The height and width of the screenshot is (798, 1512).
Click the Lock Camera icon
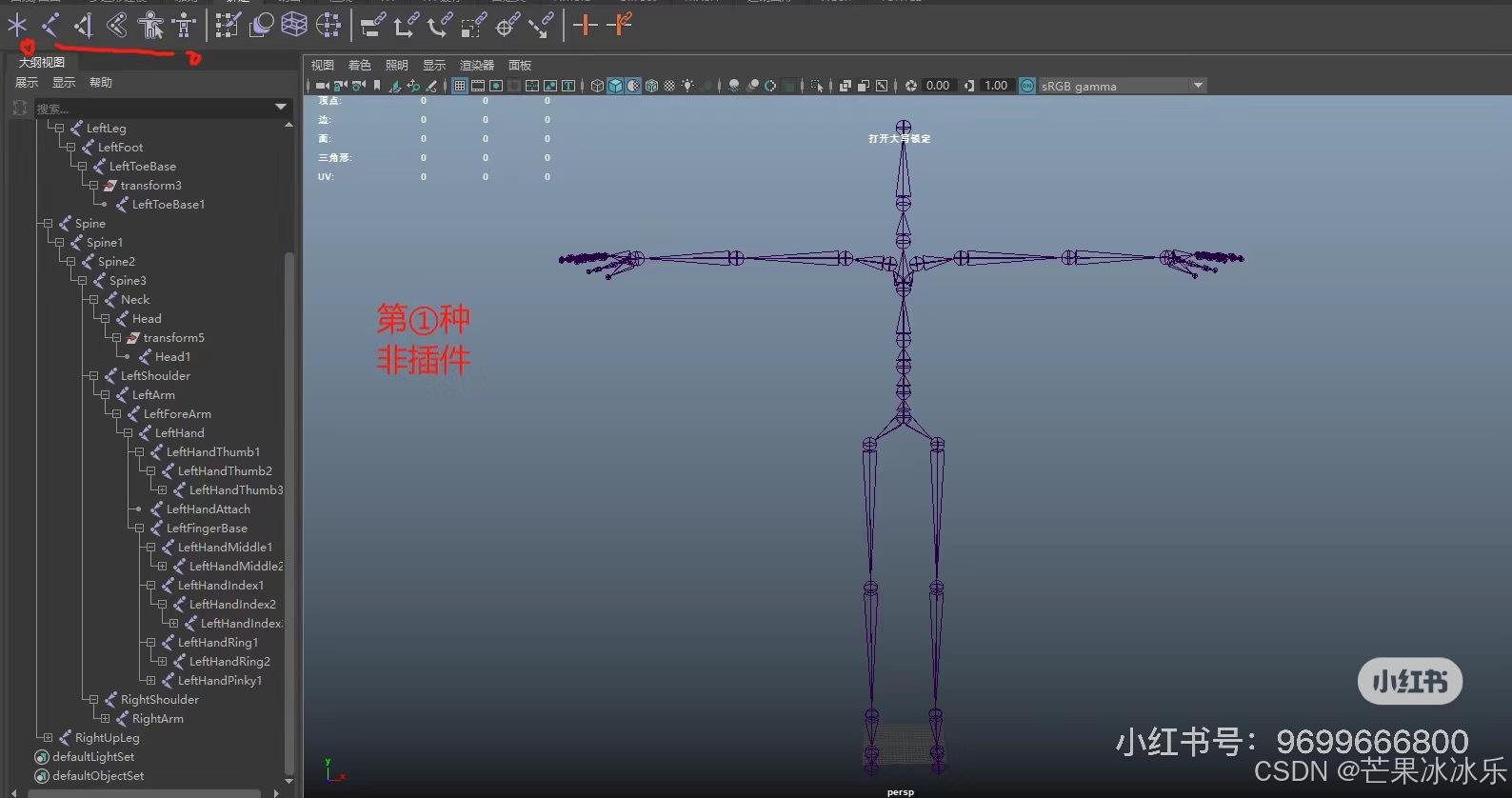point(340,86)
